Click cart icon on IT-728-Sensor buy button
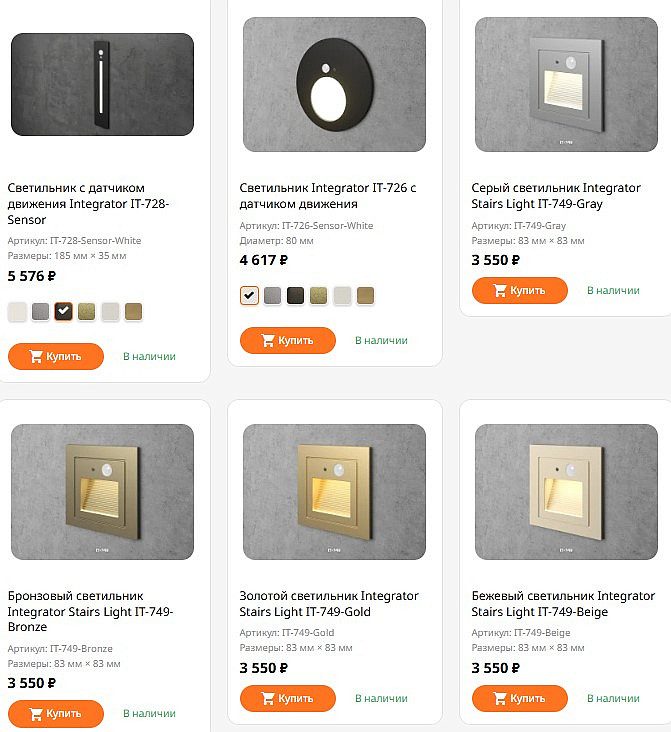 pyautogui.click(x=36, y=356)
